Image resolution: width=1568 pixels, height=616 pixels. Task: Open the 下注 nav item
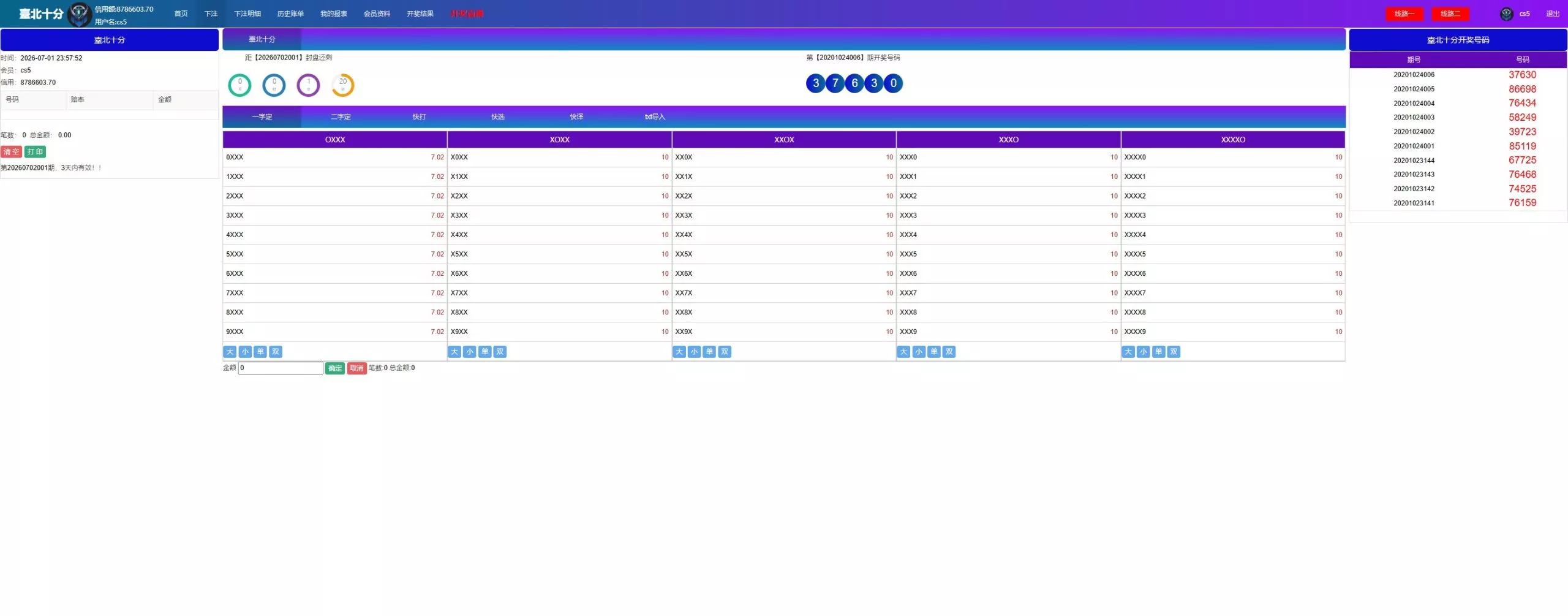pos(211,13)
